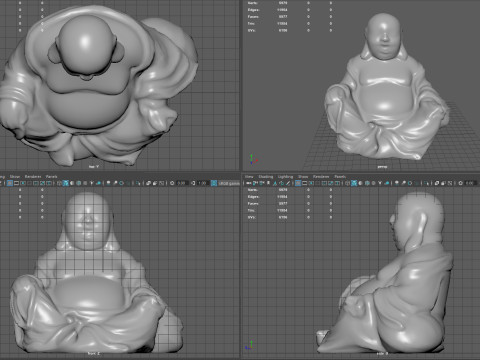The height and width of the screenshot is (360, 480).
Task: Toggle Shadows icon in front view toolbar
Action: point(98,183)
